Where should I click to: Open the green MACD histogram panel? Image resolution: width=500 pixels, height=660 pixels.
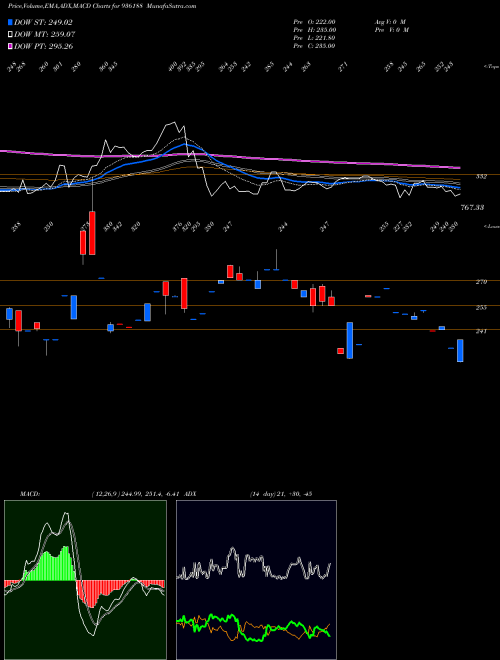click(x=85, y=580)
